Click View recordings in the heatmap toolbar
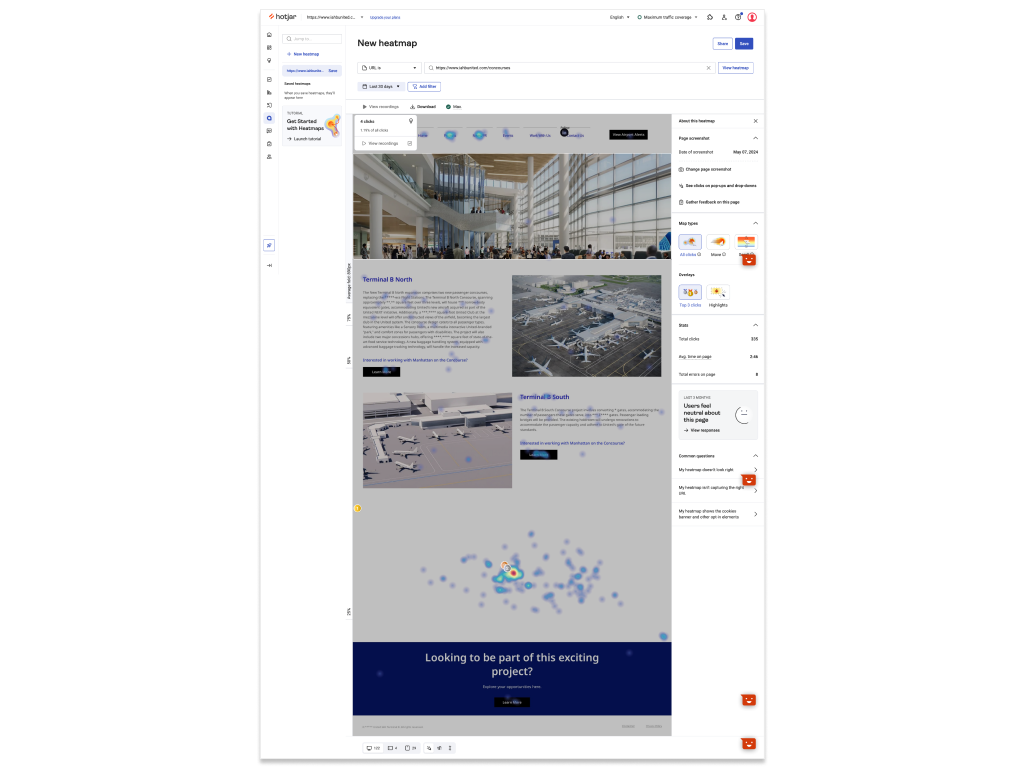Image resolution: width=1024 pixels, height=768 pixels. click(x=380, y=106)
